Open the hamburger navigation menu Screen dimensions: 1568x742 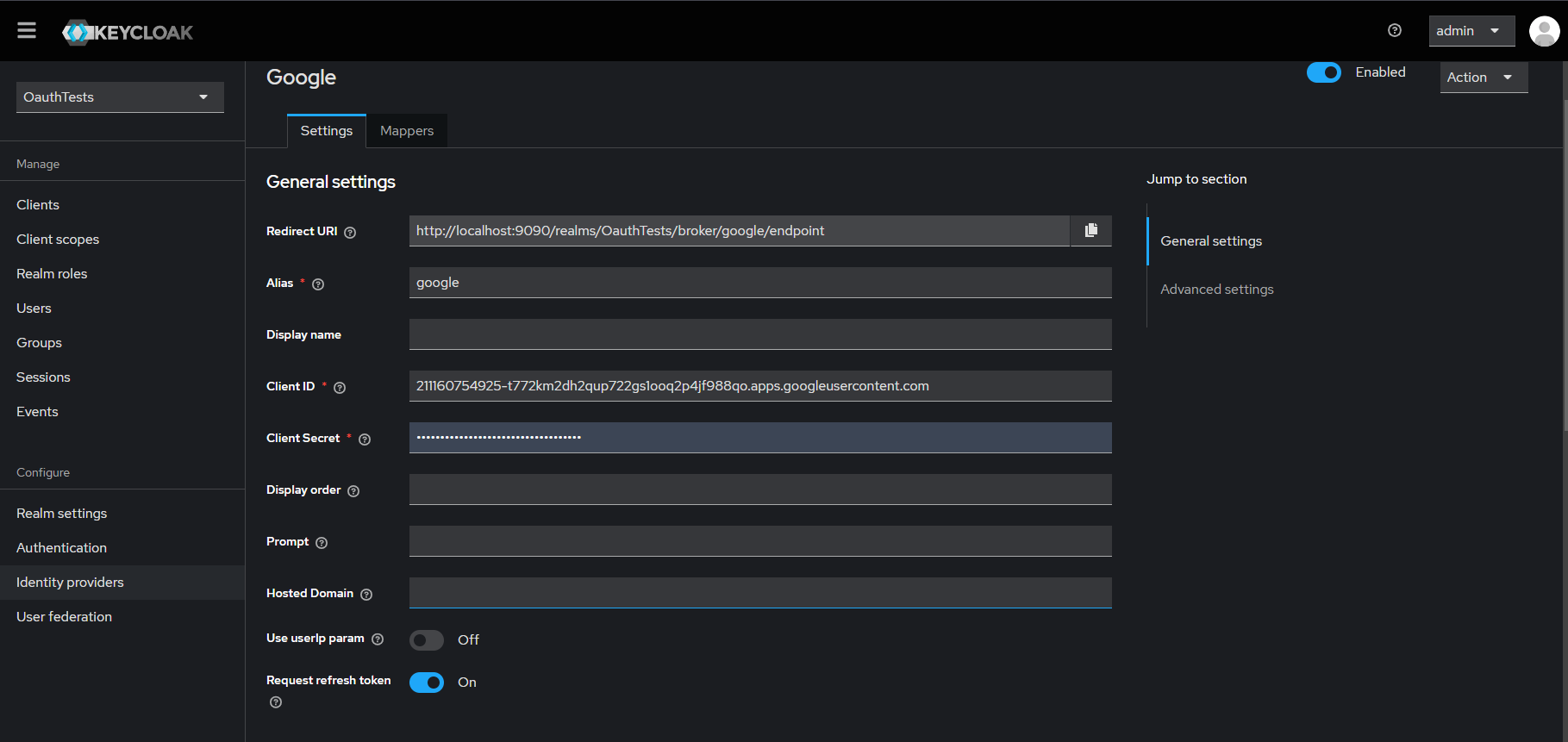[27, 31]
